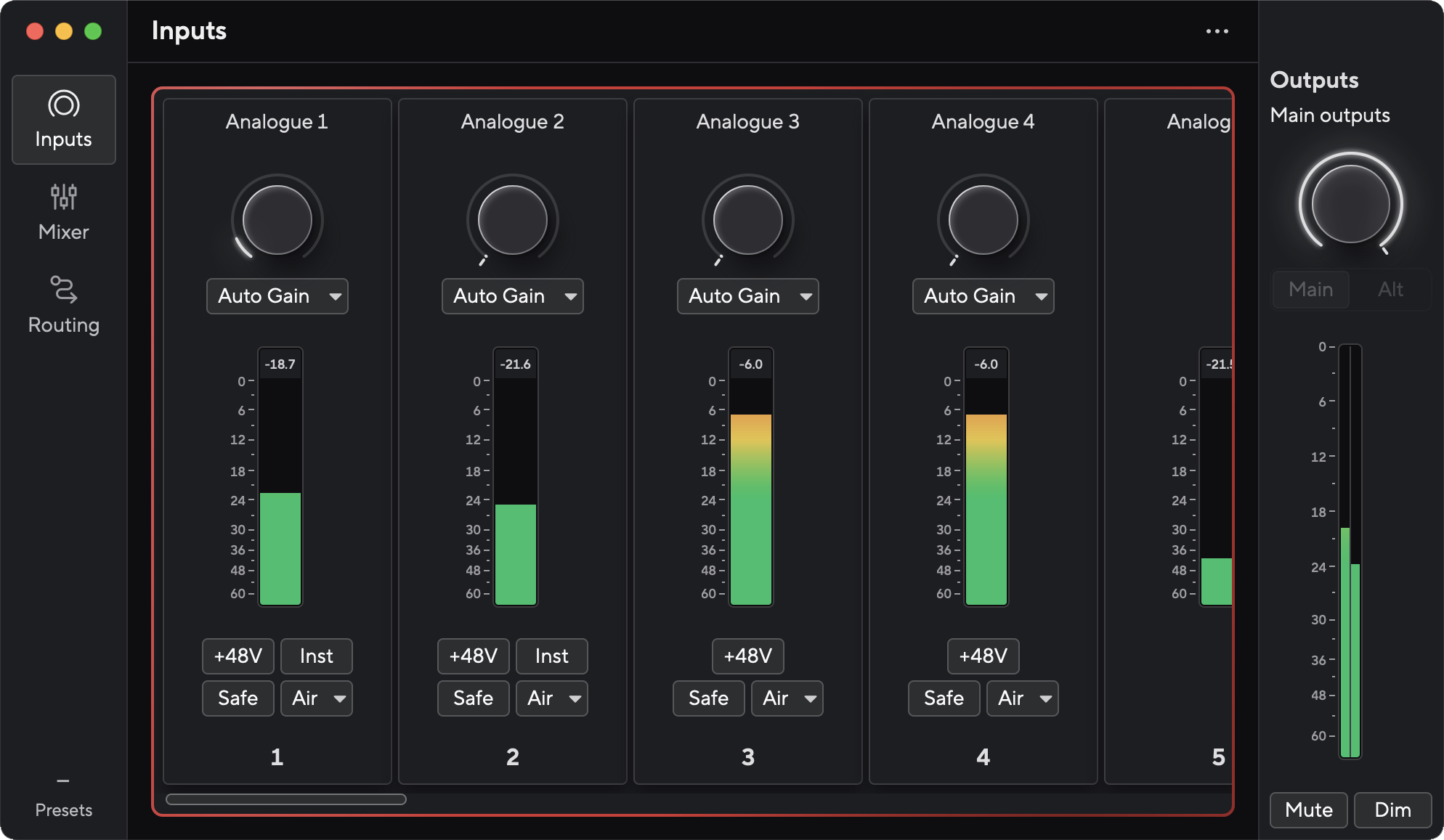The height and width of the screenshot is (840, 1444).
Task: Click the -21.6 peak value on Analogue 2
Action: [x=516, y=364]
